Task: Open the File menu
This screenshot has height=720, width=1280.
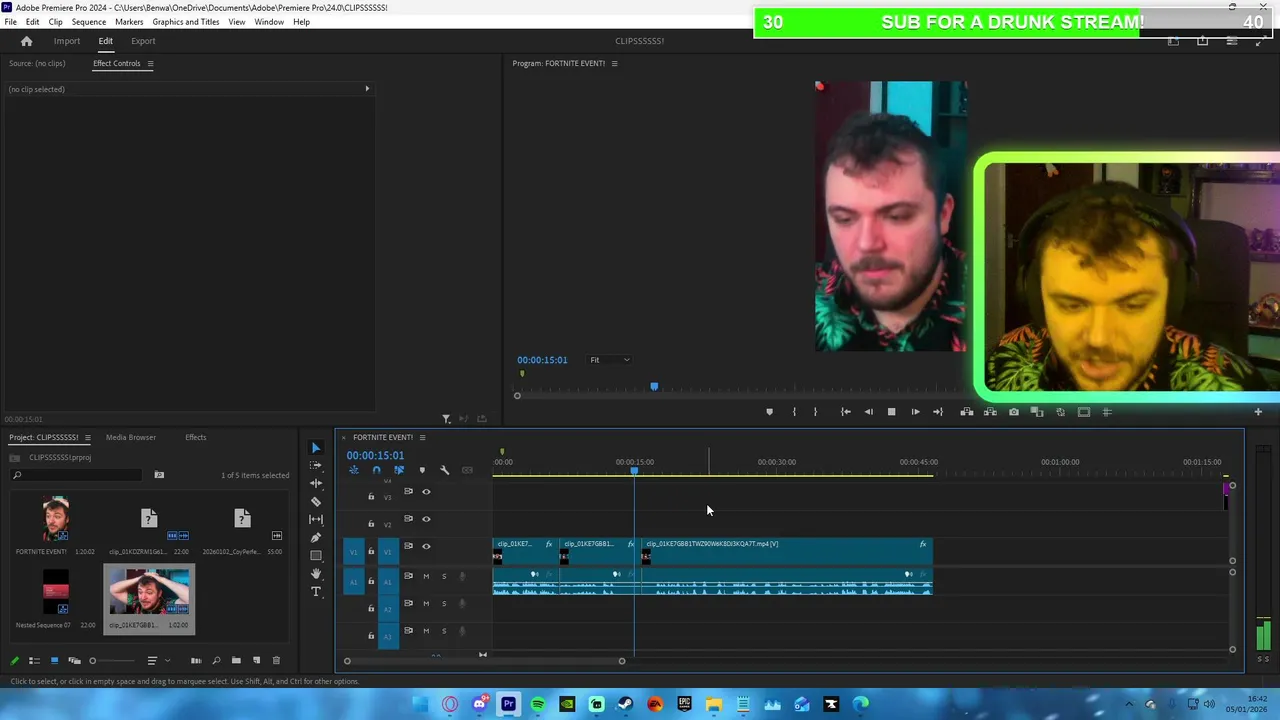Action: (x=10, y=22)
